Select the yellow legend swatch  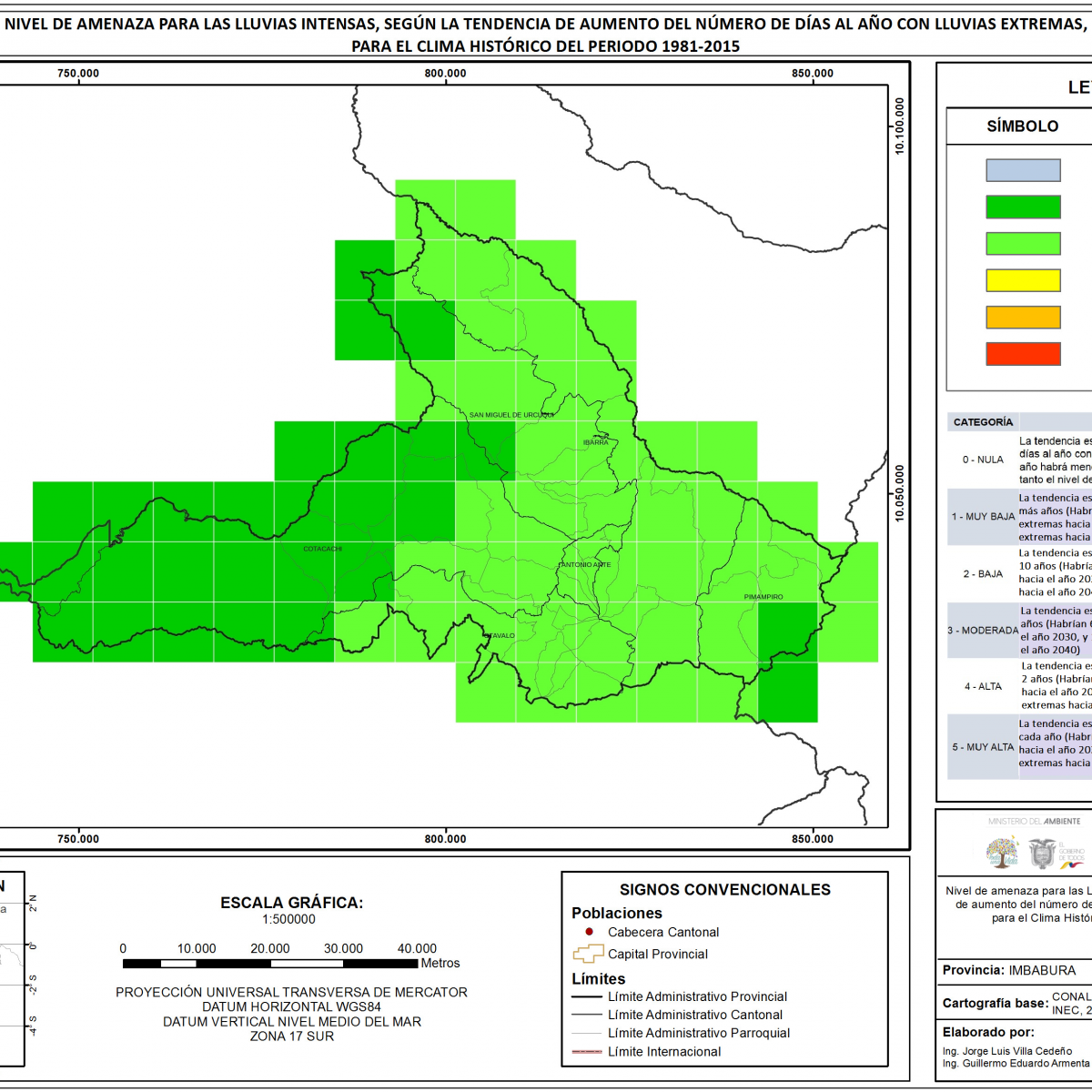coord(1023,280)
